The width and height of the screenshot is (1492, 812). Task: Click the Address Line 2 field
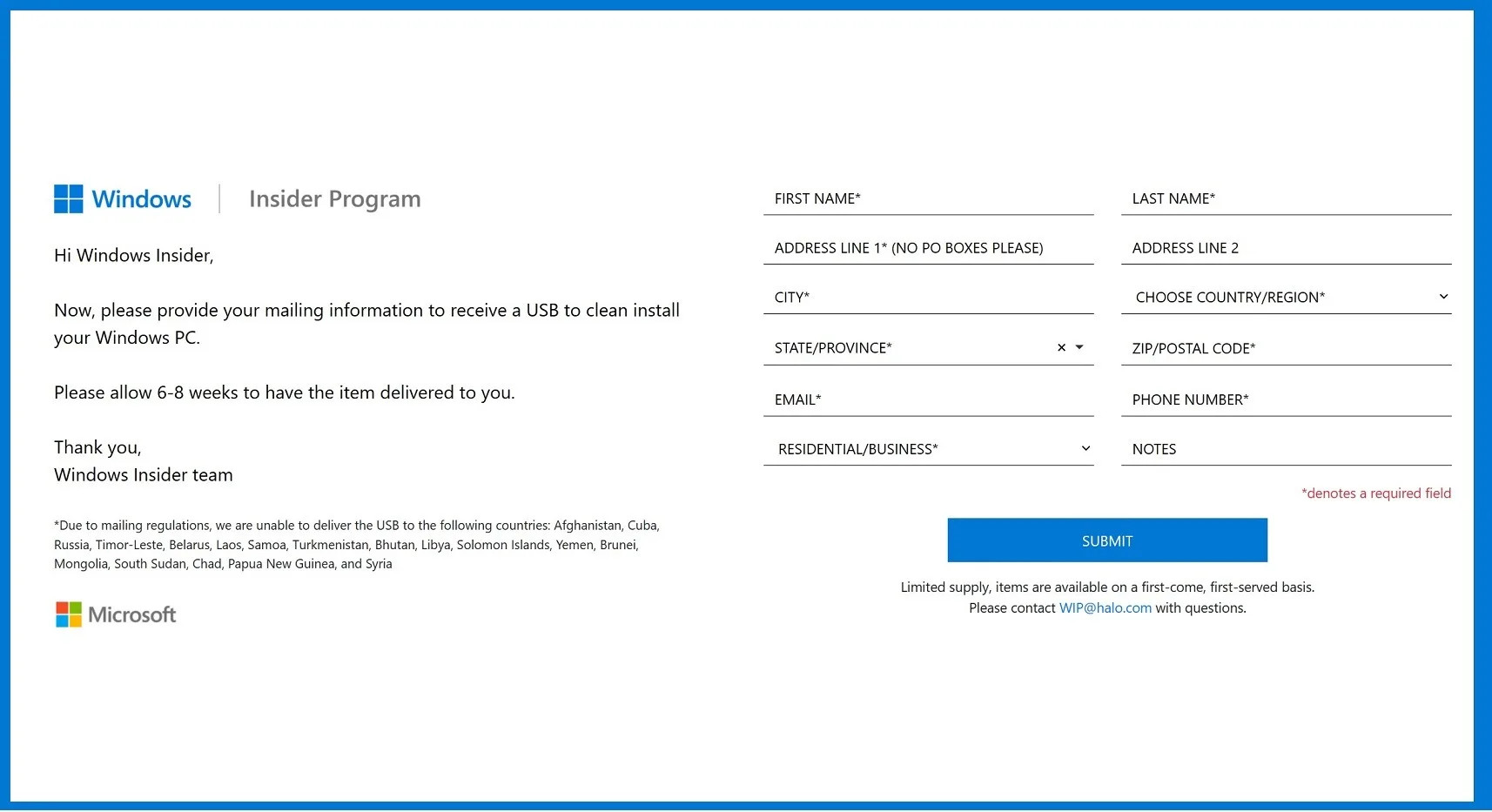tap(1287, 249)
